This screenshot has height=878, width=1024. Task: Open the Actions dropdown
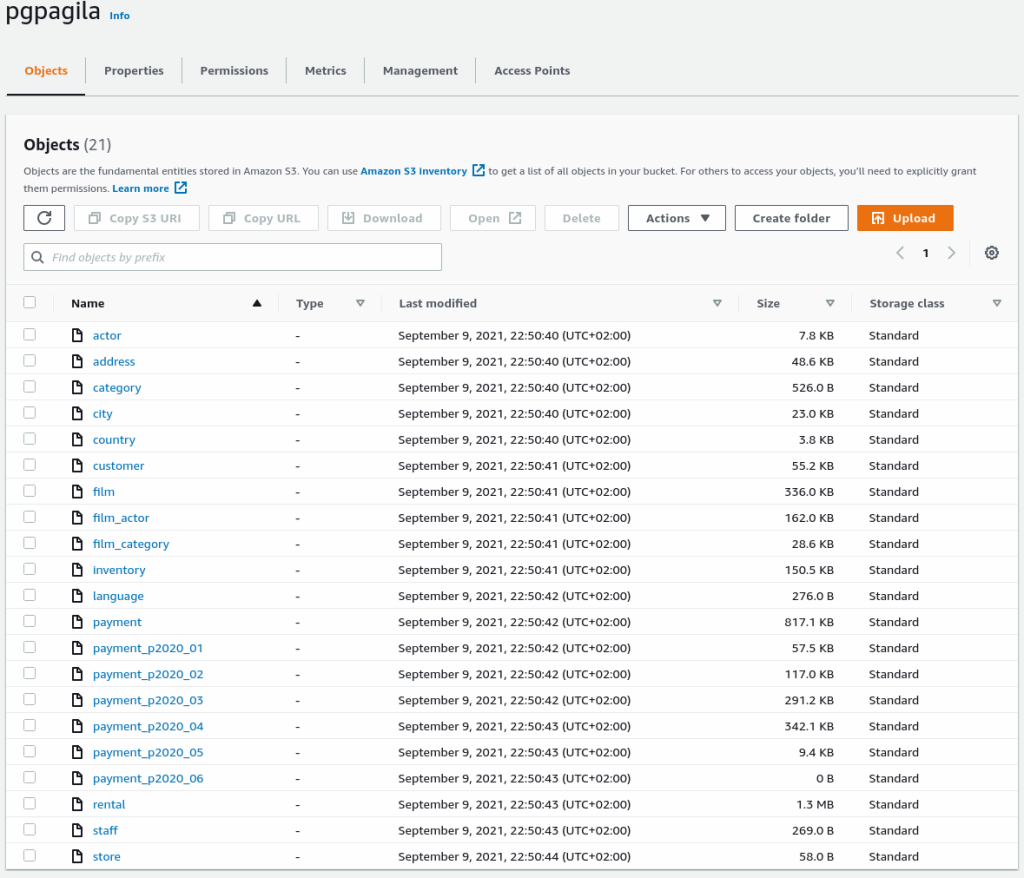[676, 217]
